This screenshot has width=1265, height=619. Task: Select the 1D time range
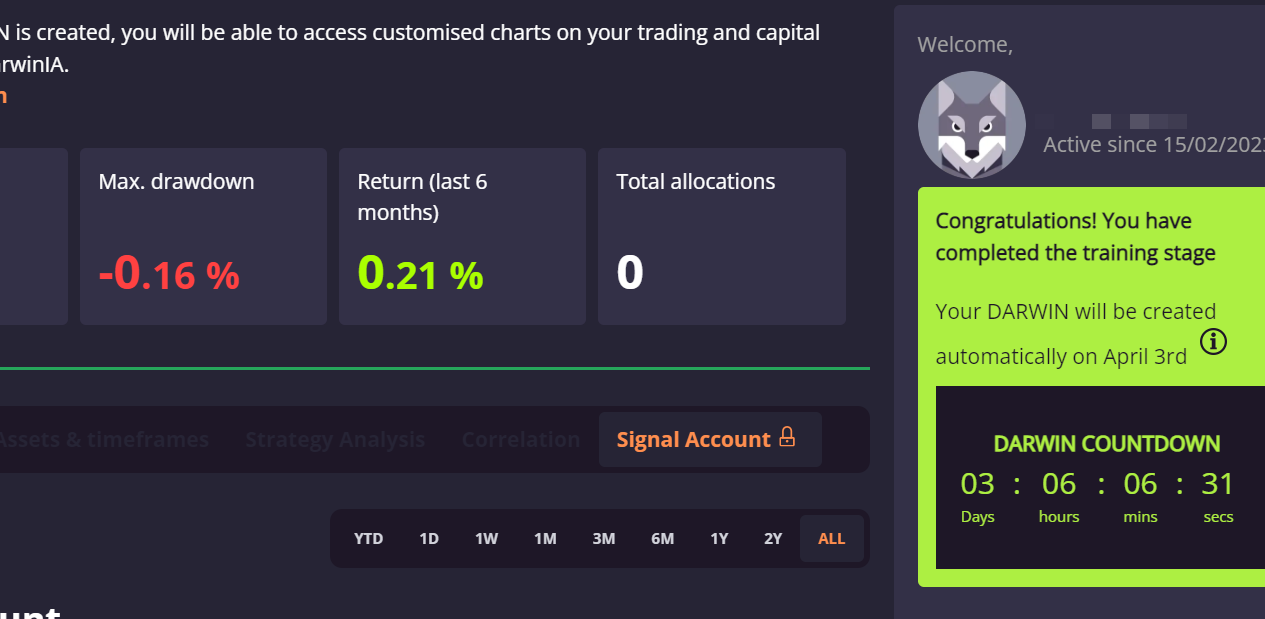pyautogui.click(x=429, y=538)
